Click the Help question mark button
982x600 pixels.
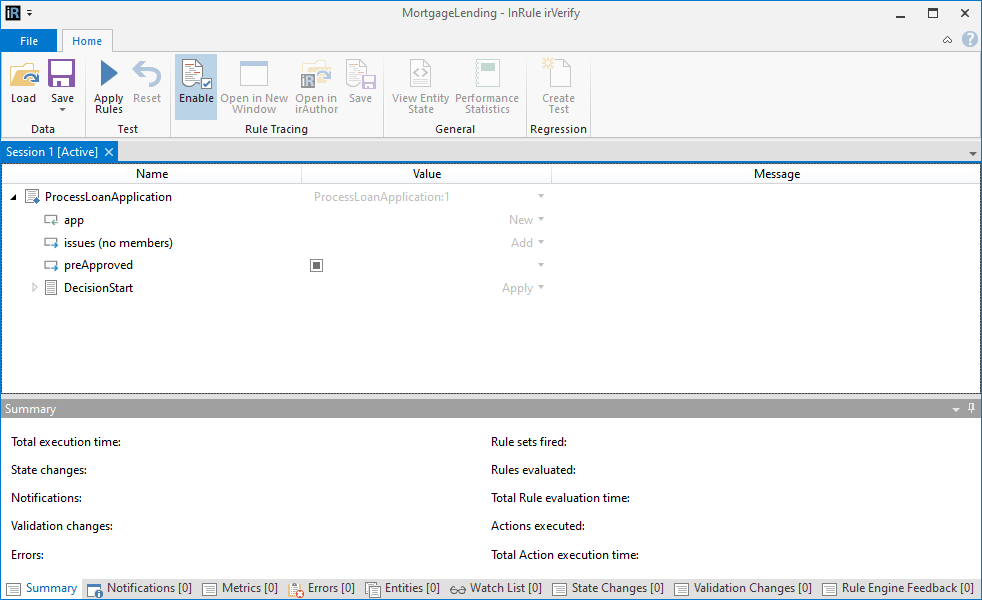click(969, 38)
